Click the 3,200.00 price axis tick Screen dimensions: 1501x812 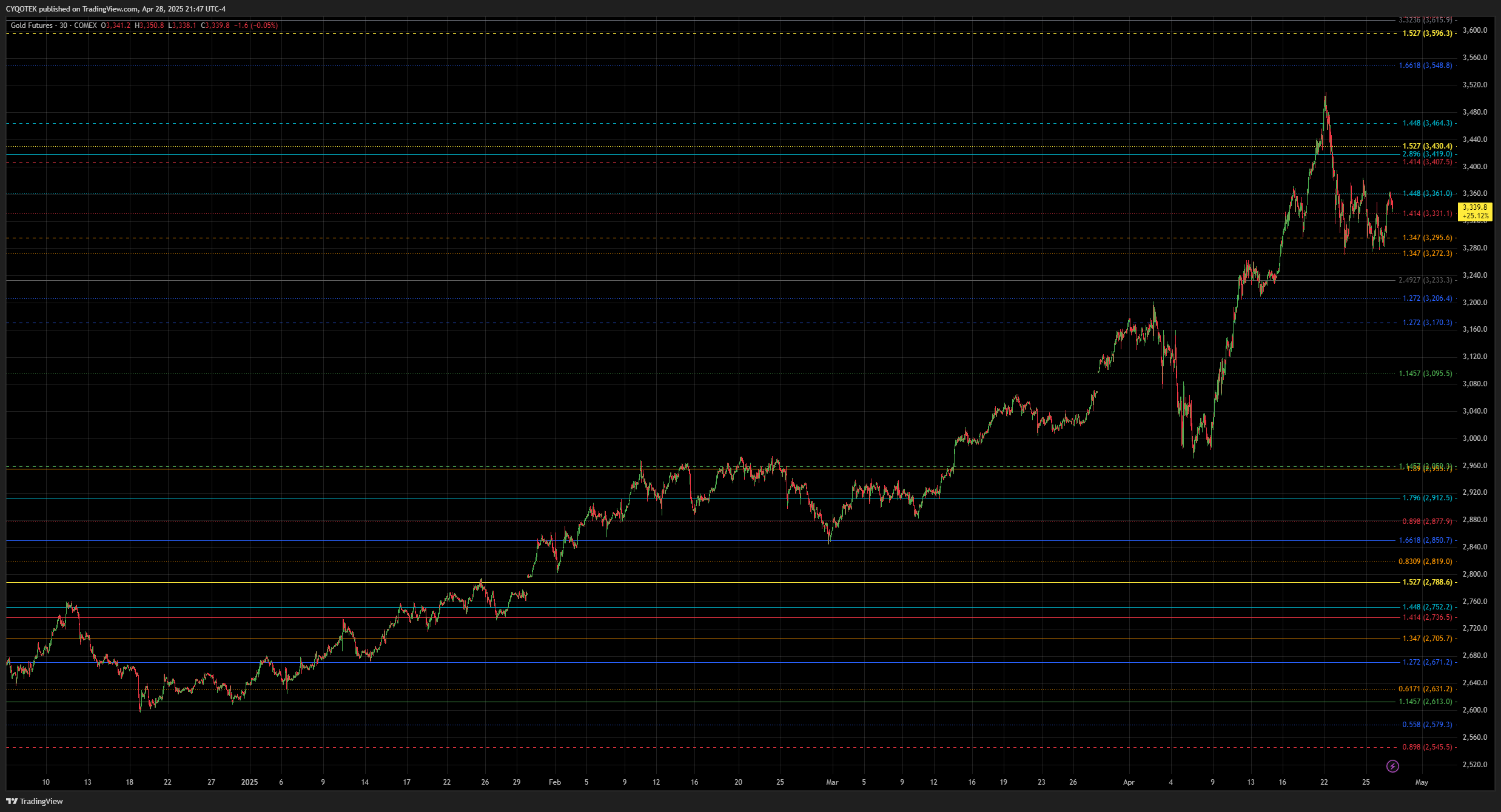point(1475,303)
